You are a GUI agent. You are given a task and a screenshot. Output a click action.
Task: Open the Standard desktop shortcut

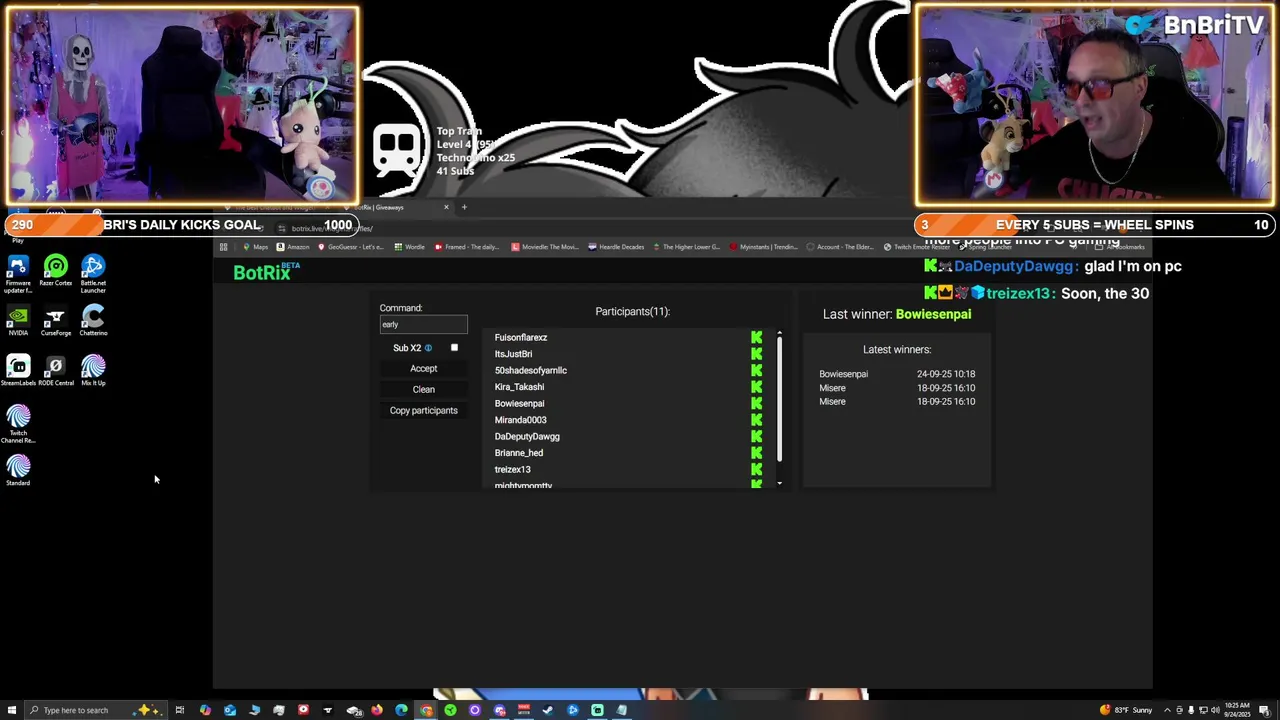18,471
